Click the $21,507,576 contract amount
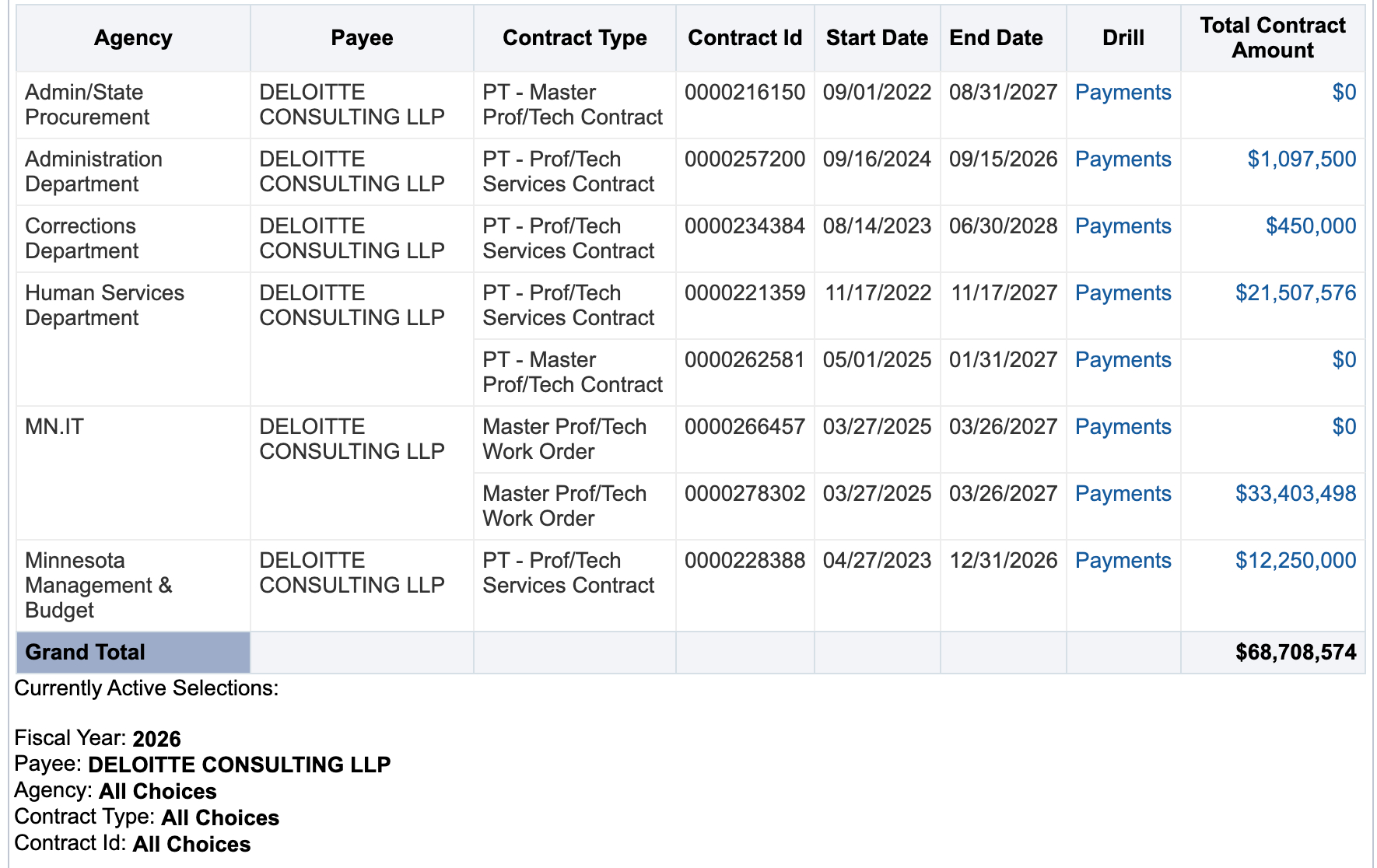This screenshot has width=1377, height=868. coord(1295,293)
